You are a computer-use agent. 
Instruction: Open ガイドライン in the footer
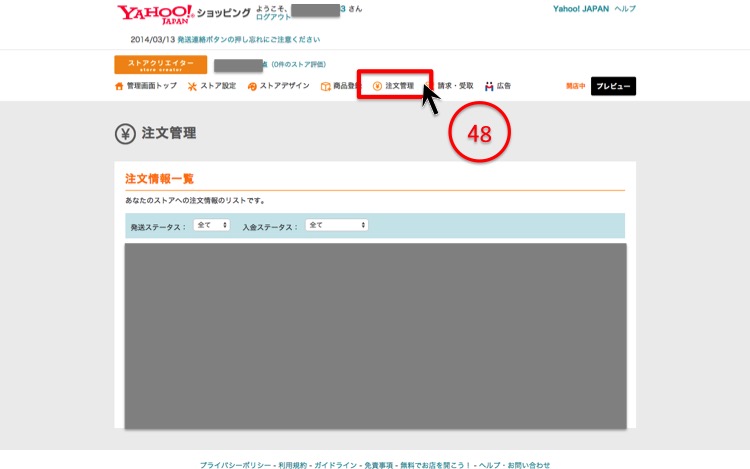click(x=335, y=465)
